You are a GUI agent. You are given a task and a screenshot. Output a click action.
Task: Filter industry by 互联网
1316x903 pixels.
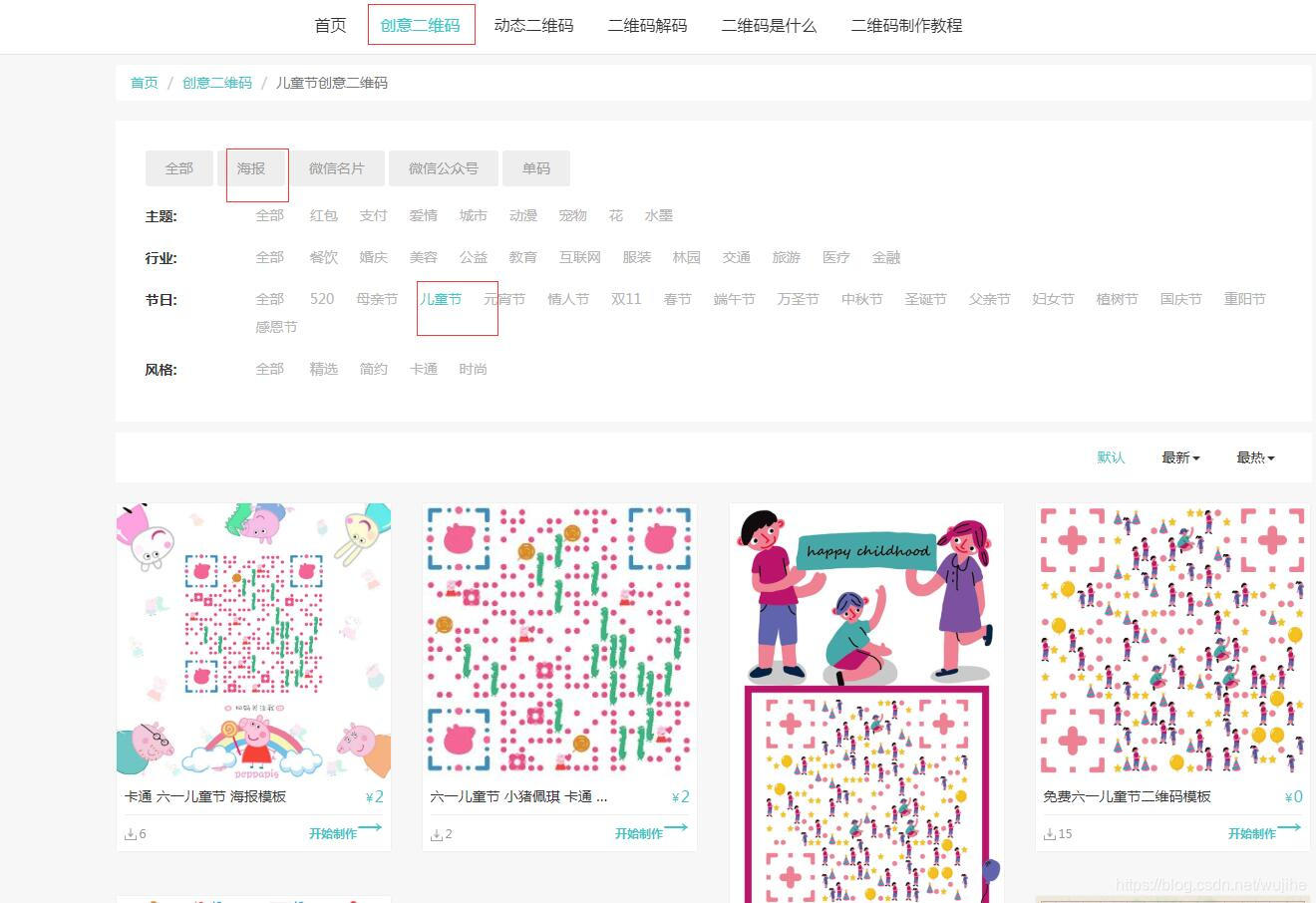tap(580, 257)
